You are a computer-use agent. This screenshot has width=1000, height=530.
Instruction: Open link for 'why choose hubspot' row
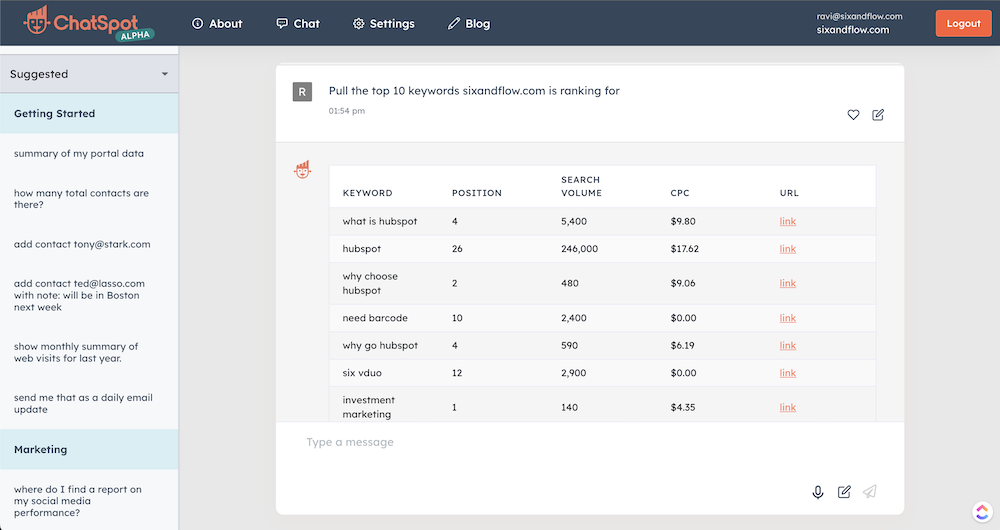point(788,283)
